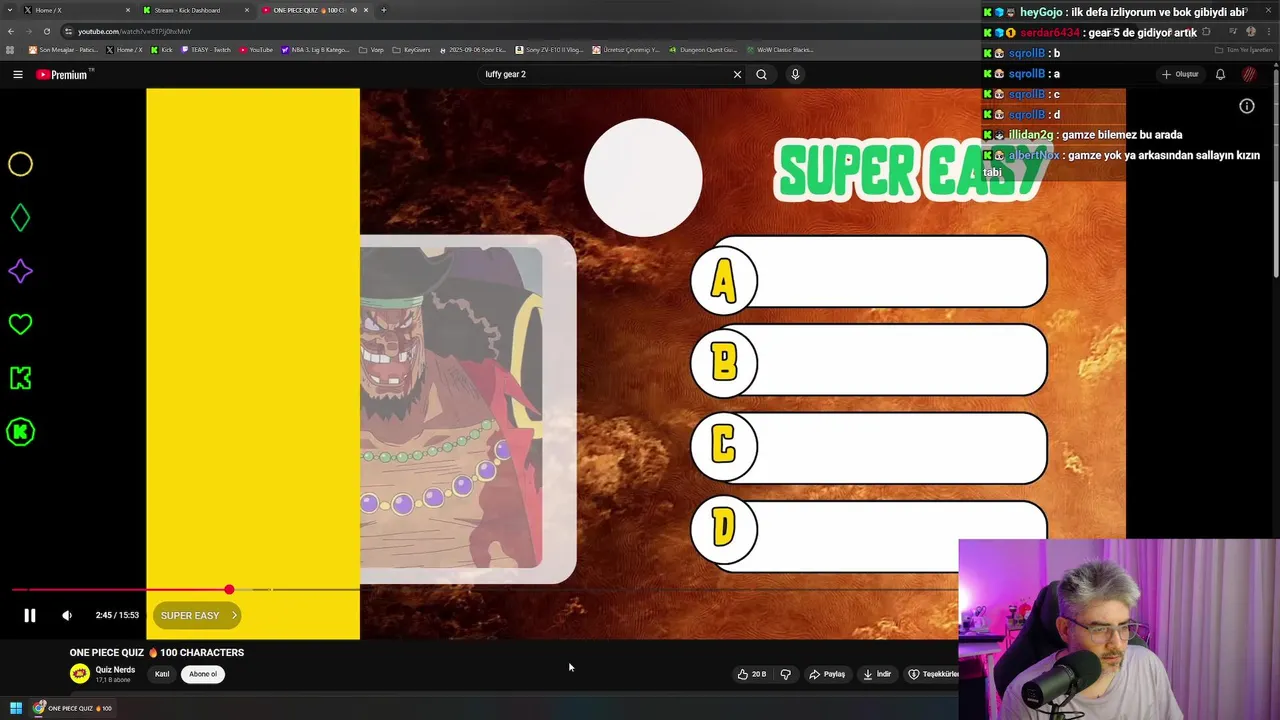Open the TEASY - Twitch bookmark
This screenshot has width=1280, height=720.
coord(206,50)
